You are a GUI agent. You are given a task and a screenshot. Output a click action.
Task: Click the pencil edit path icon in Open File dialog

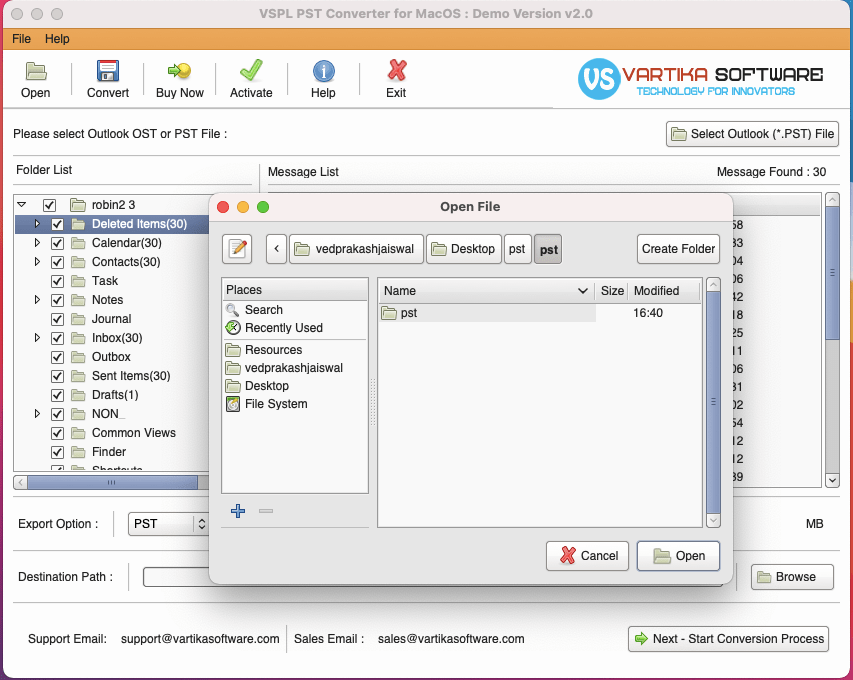[x=237, y=249]
